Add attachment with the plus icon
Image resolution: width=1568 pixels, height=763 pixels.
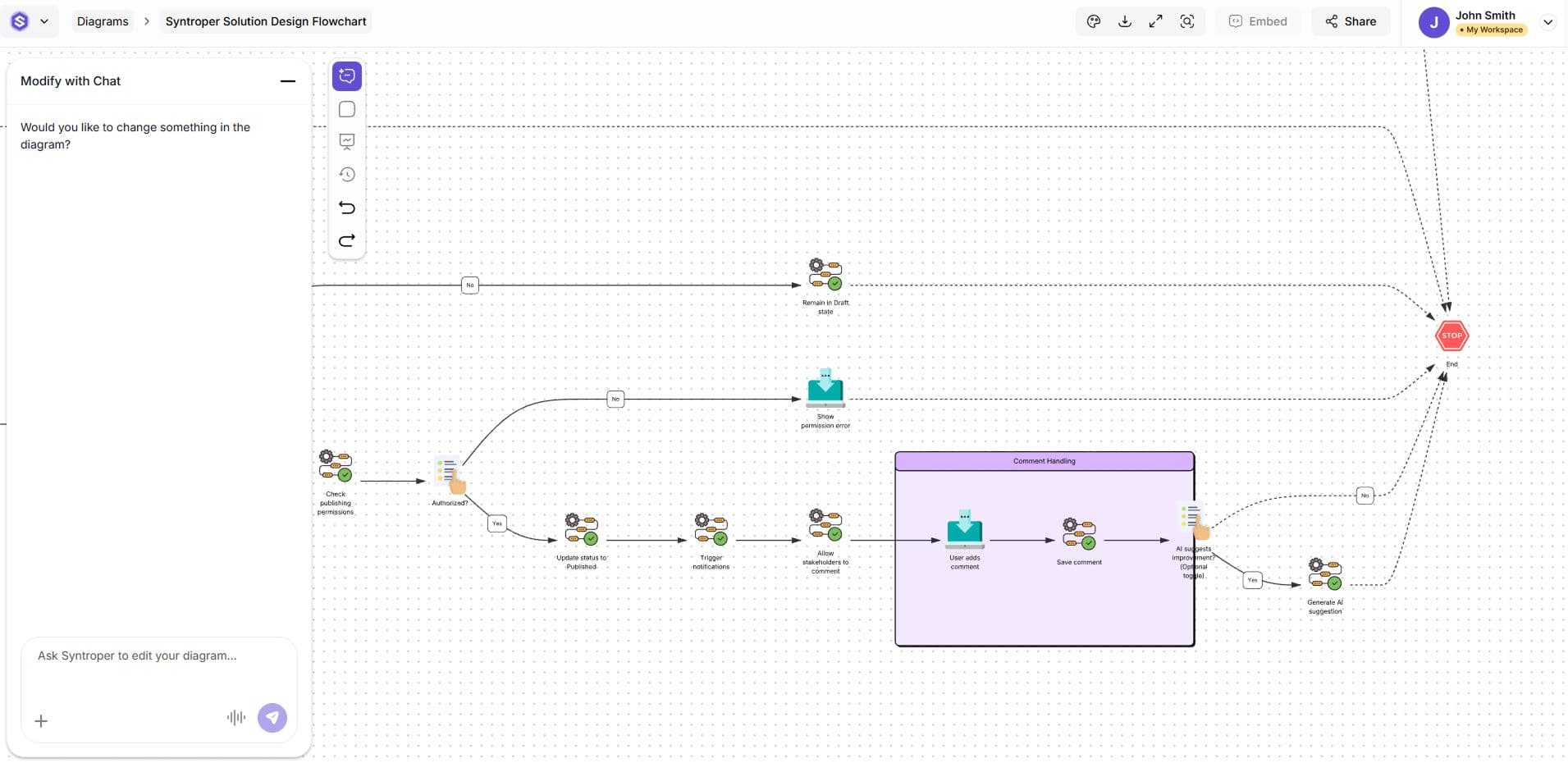41,720
